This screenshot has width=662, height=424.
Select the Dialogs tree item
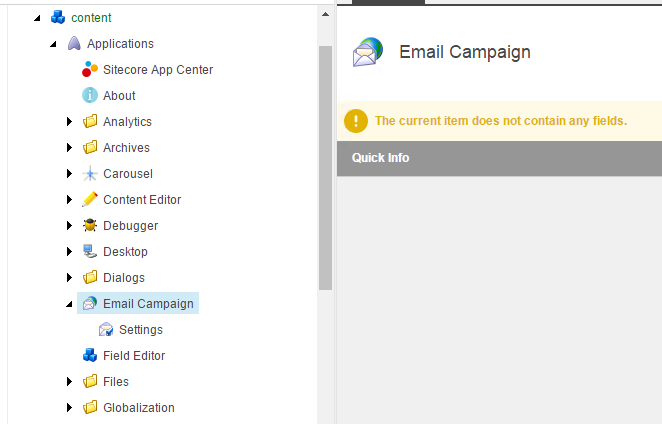point(124,277)
